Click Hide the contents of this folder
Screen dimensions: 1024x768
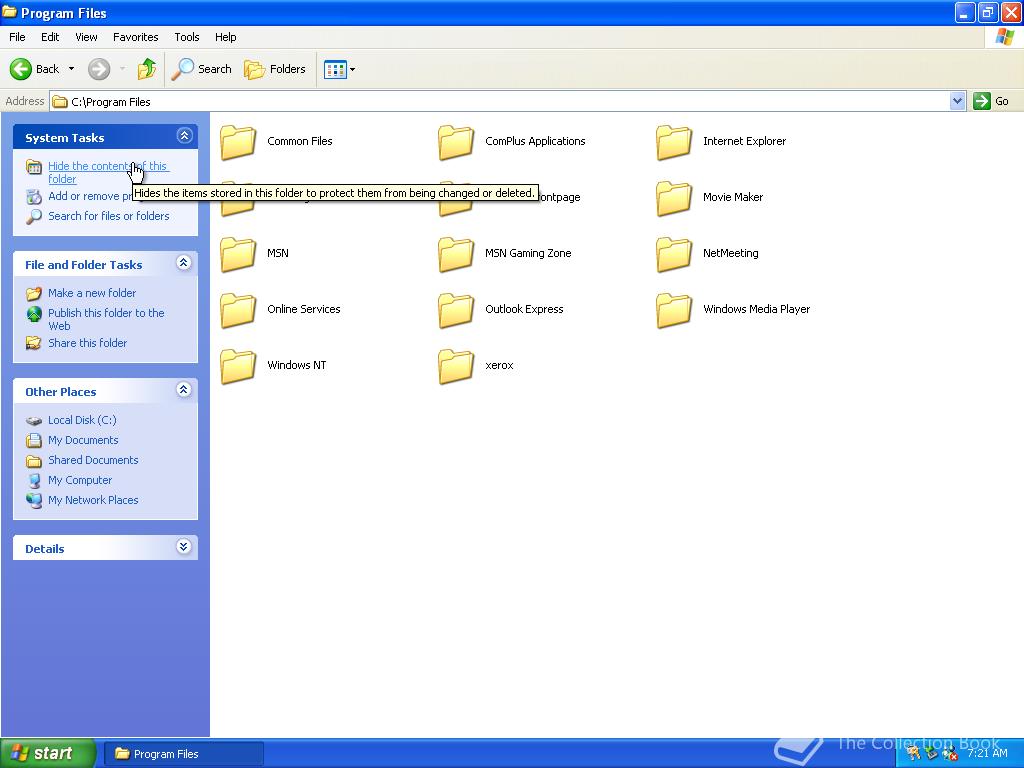(x=108, y=172)
